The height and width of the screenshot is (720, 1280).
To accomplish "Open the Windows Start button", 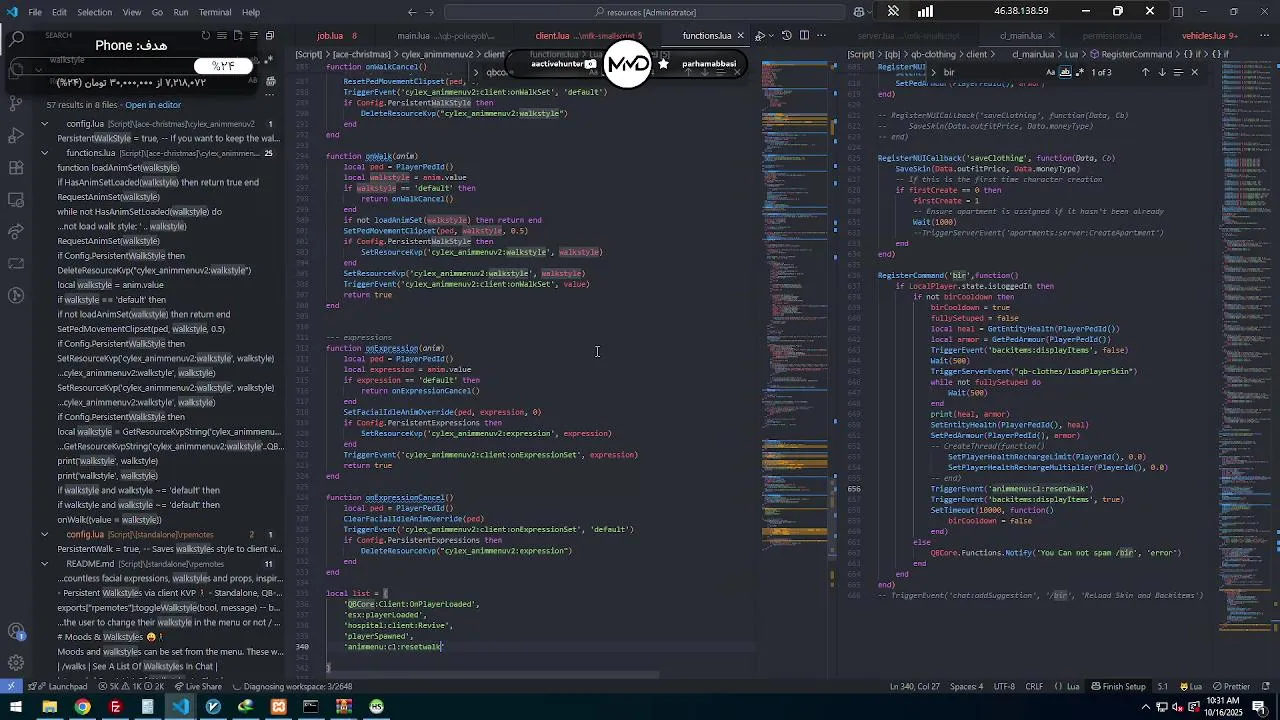I will pos(16,707).
